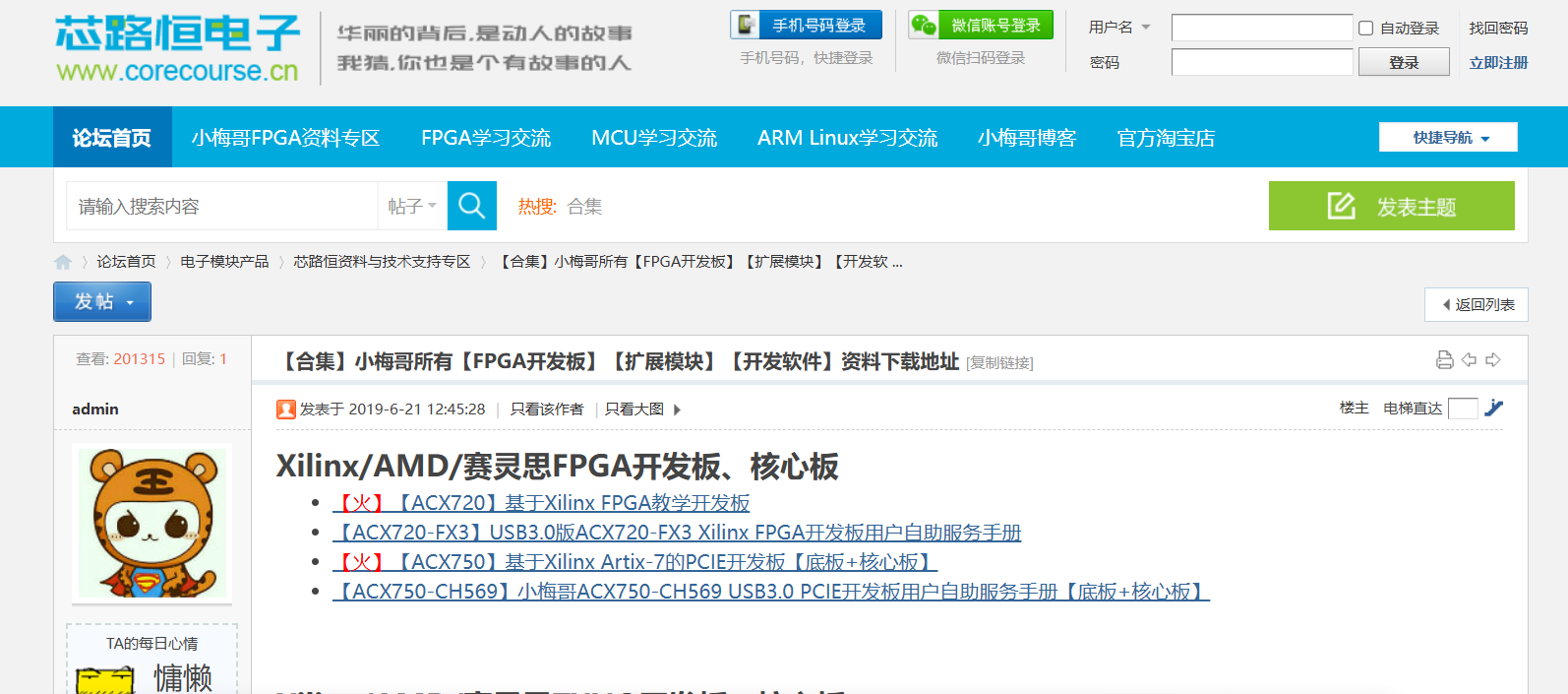This screenshot has width=1568, height=694.
Task: Click the [复制链接] link
Action: 999,363
